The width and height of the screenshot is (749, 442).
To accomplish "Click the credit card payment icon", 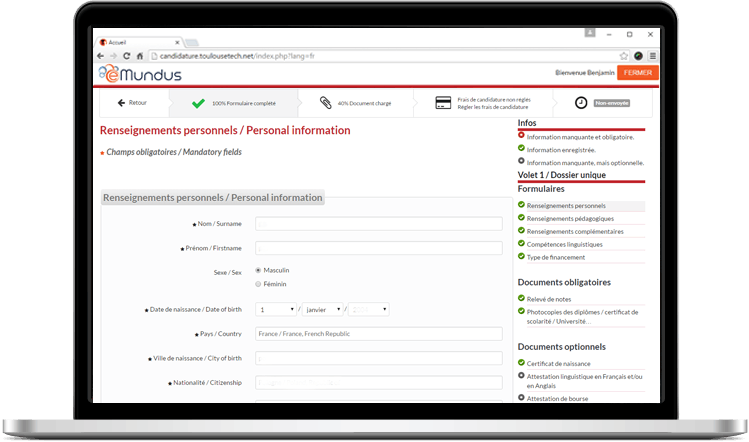I will (443, 103).
